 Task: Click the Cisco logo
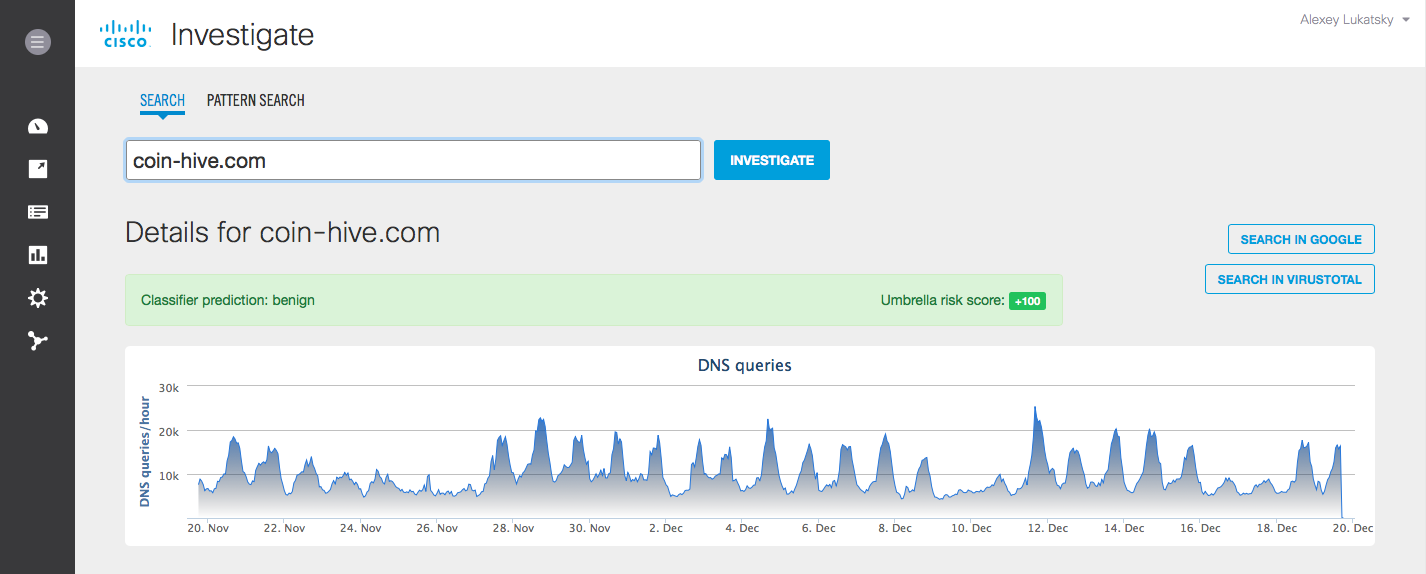tap(126, 35)
